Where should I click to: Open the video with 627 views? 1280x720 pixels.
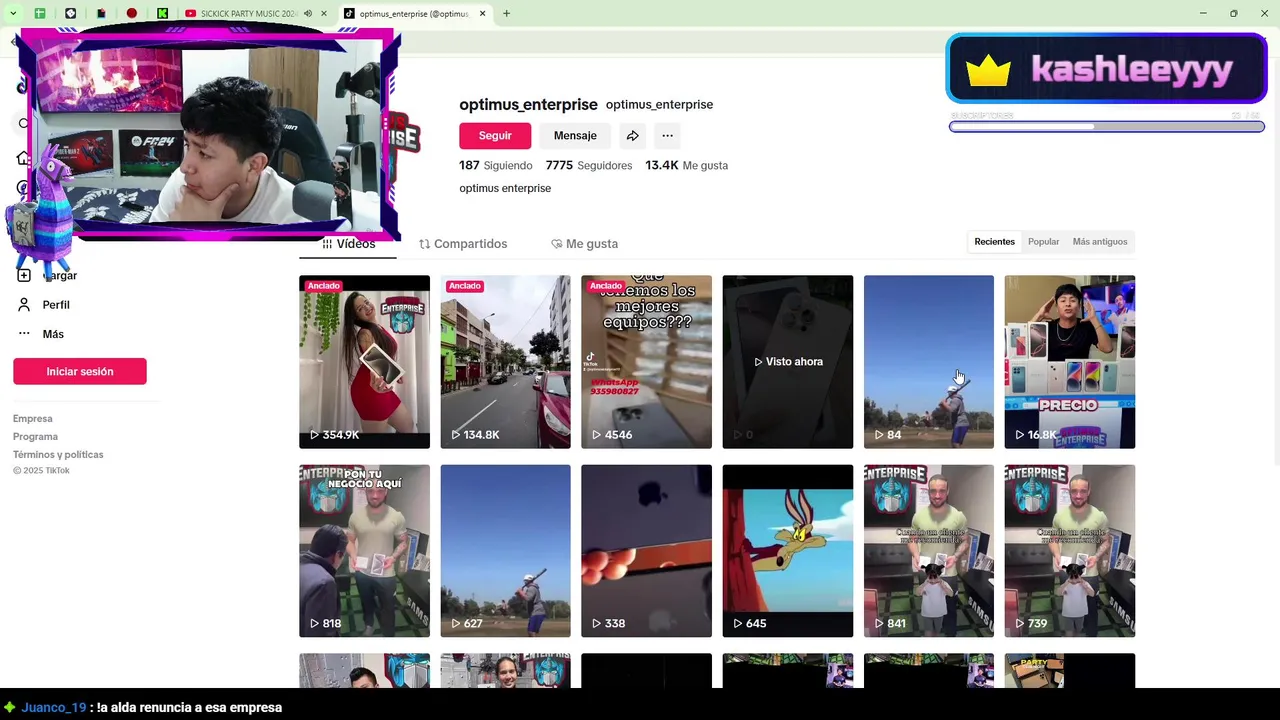[505, 551]
